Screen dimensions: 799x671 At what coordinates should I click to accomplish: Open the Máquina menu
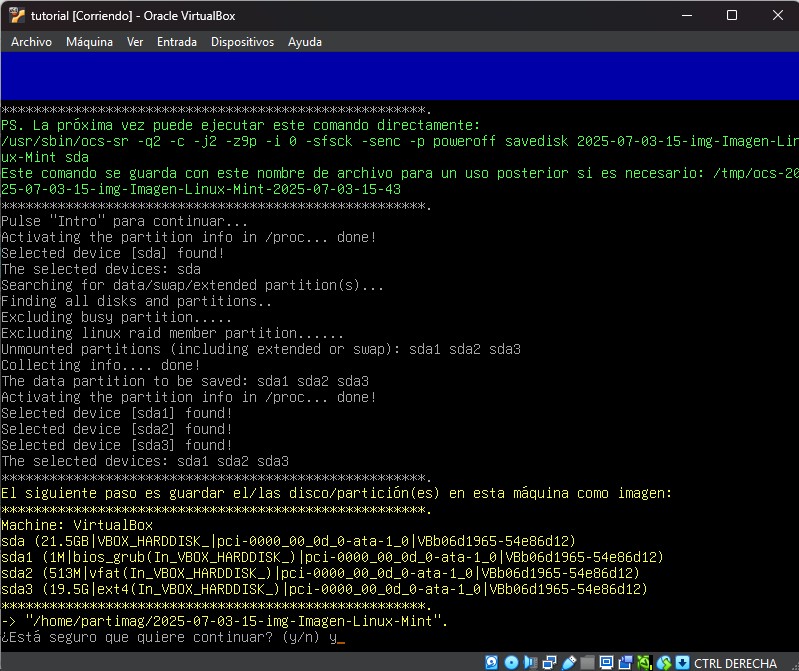[x=89, y=42]
